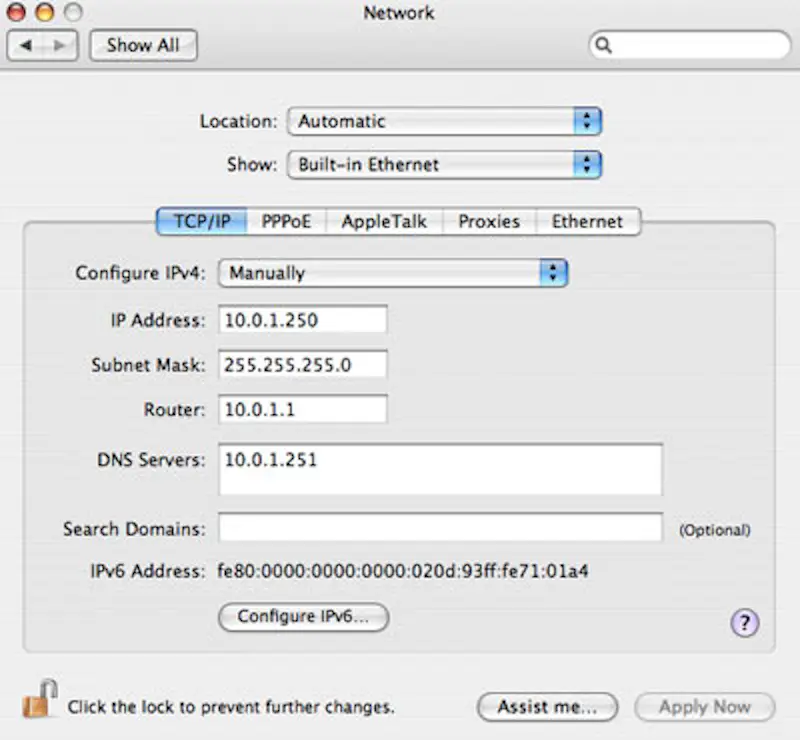The height and width of the screenshot is (740, 800).
Task: Open the Proxies tab
Action: pyautogui.click(x=489, y=221)
